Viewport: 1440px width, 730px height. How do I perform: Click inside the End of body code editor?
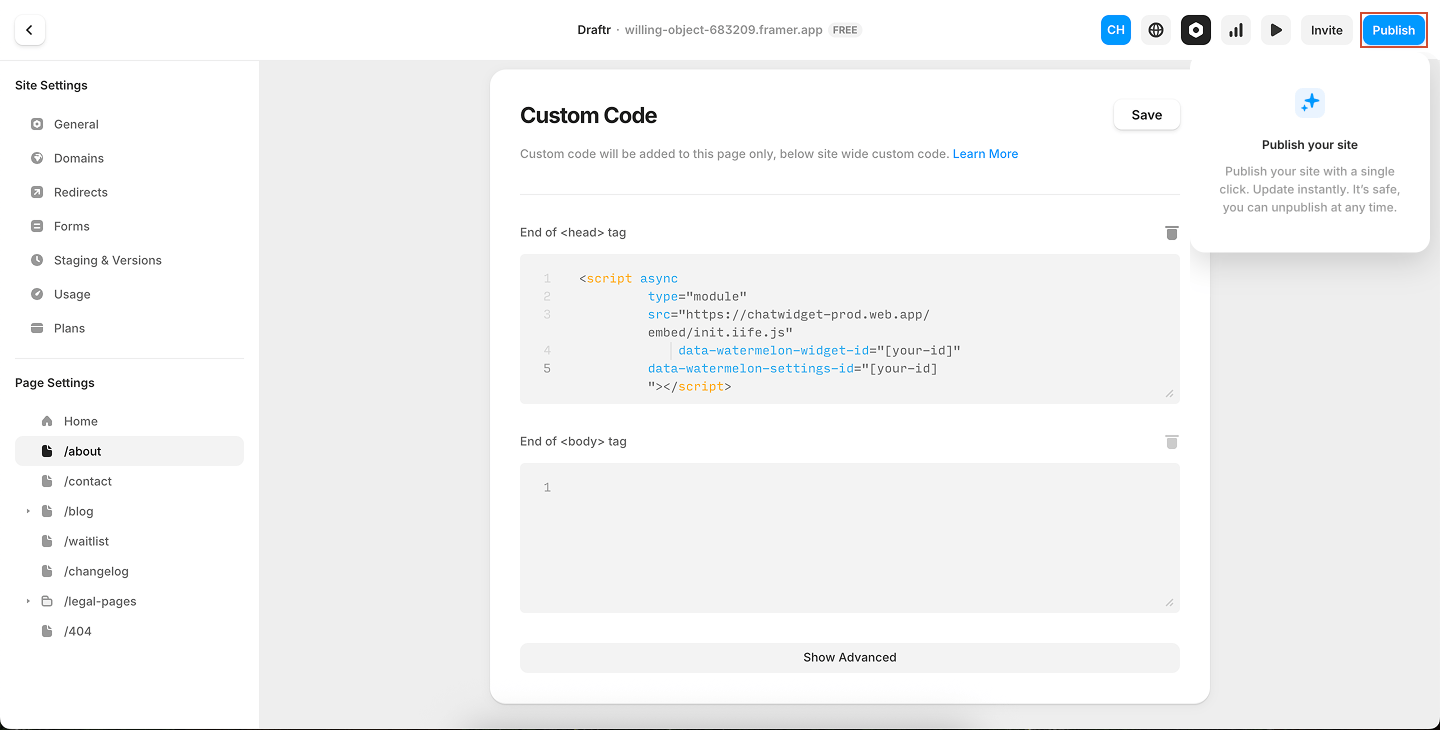point(850,538)
